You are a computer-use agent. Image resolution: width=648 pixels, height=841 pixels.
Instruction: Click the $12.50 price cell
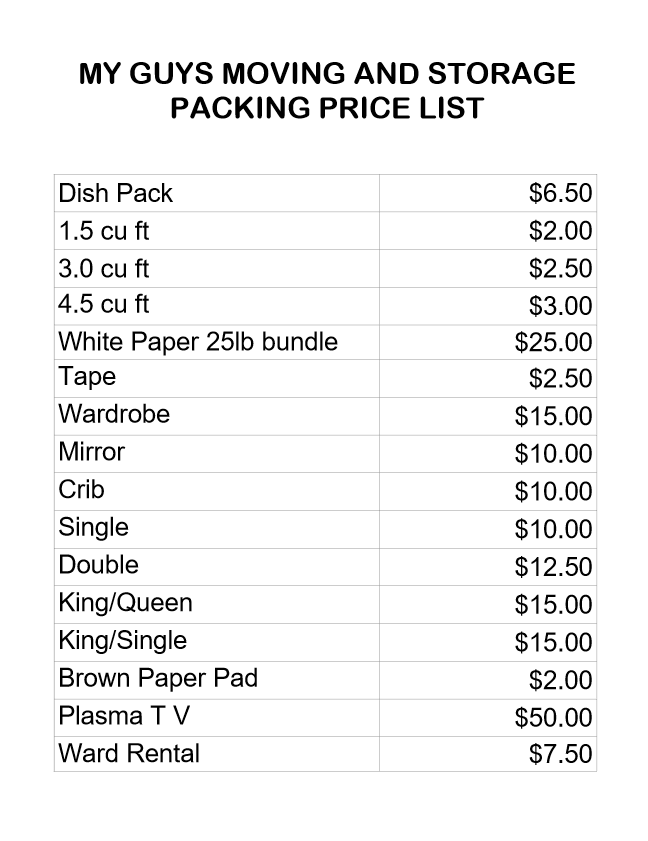click(x=488, y=567)
